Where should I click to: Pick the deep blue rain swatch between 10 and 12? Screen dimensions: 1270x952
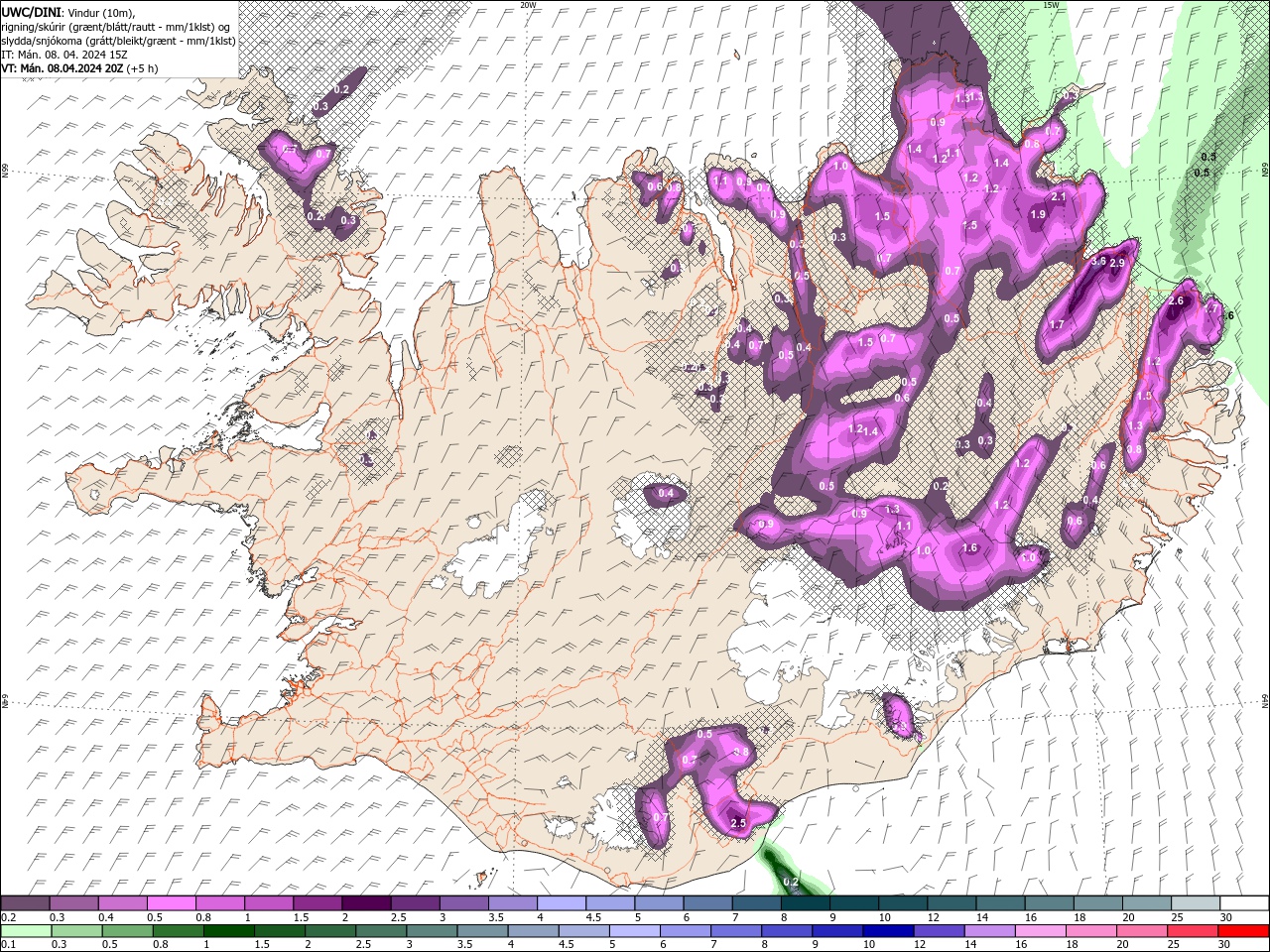[888, 931]
